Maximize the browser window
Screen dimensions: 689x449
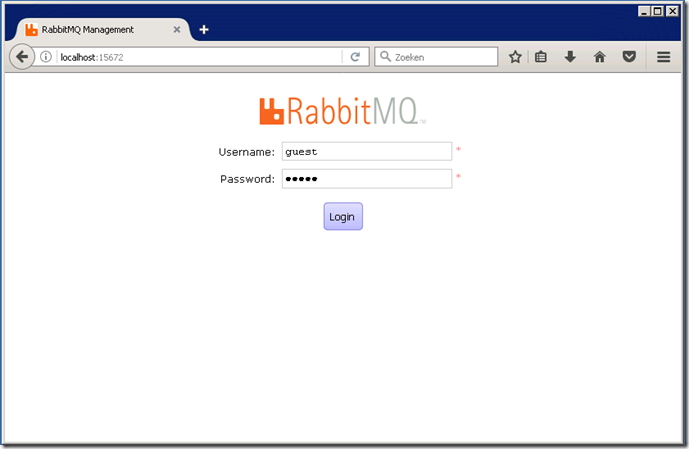point(658,11)
